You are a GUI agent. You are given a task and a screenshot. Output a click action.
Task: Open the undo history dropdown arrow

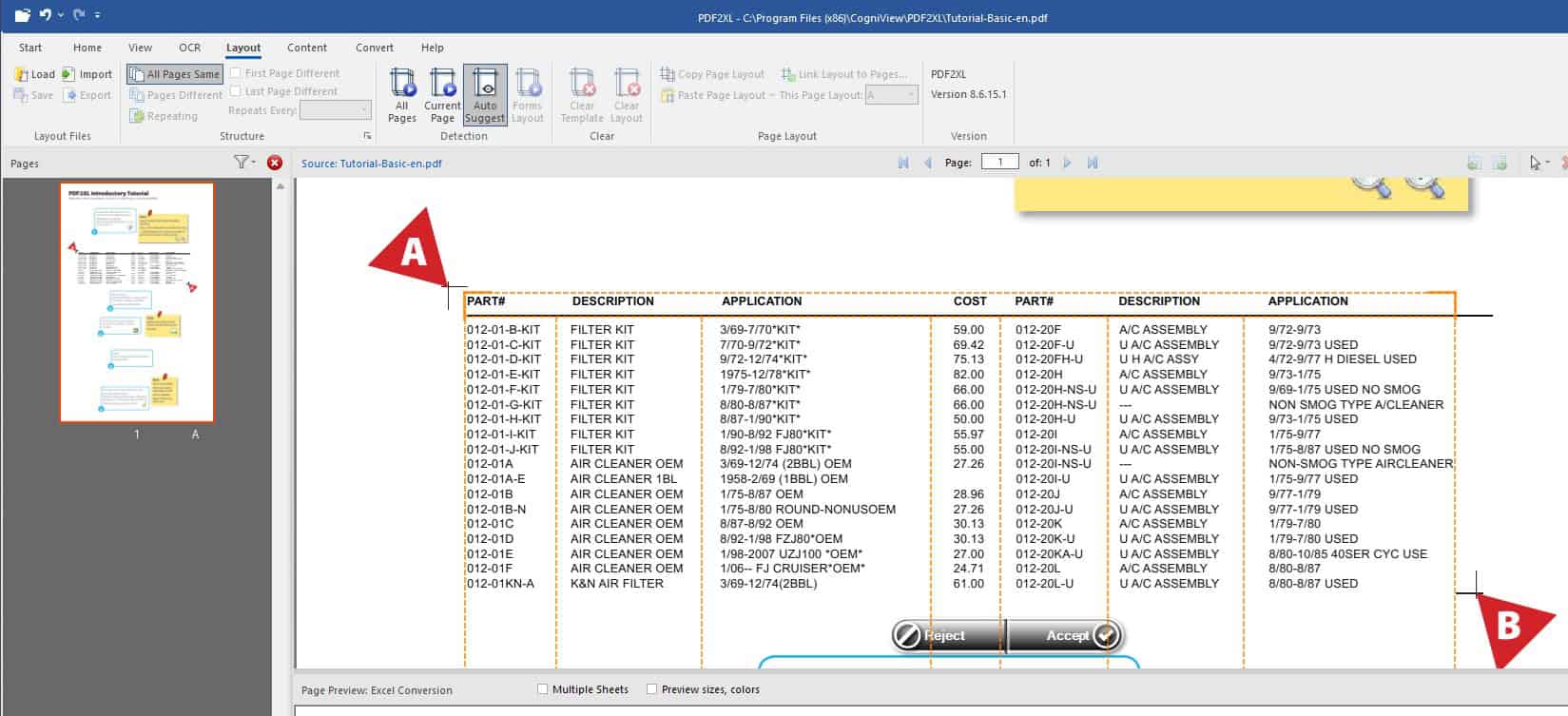61,15
